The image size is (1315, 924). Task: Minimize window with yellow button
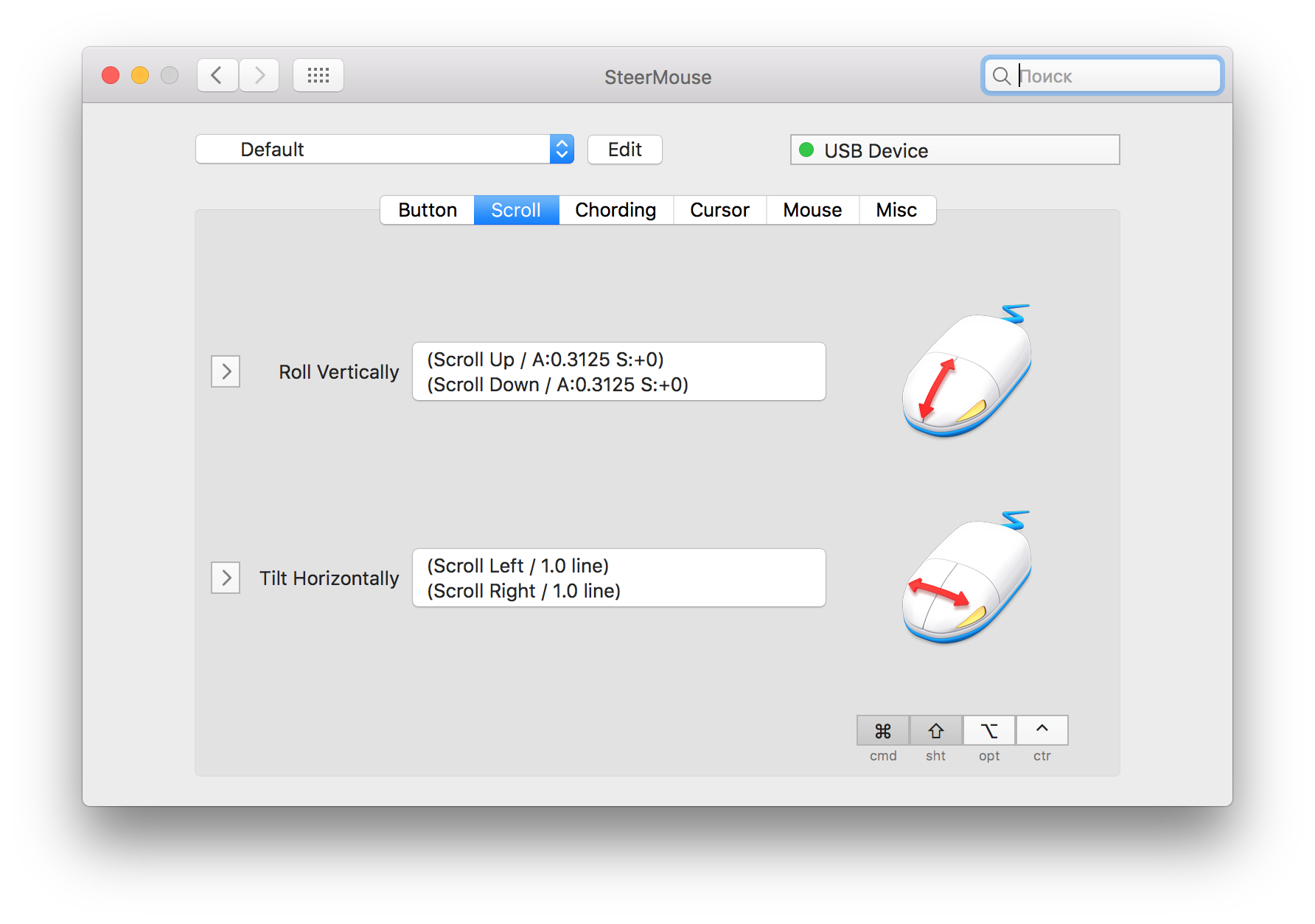[140, 75]
